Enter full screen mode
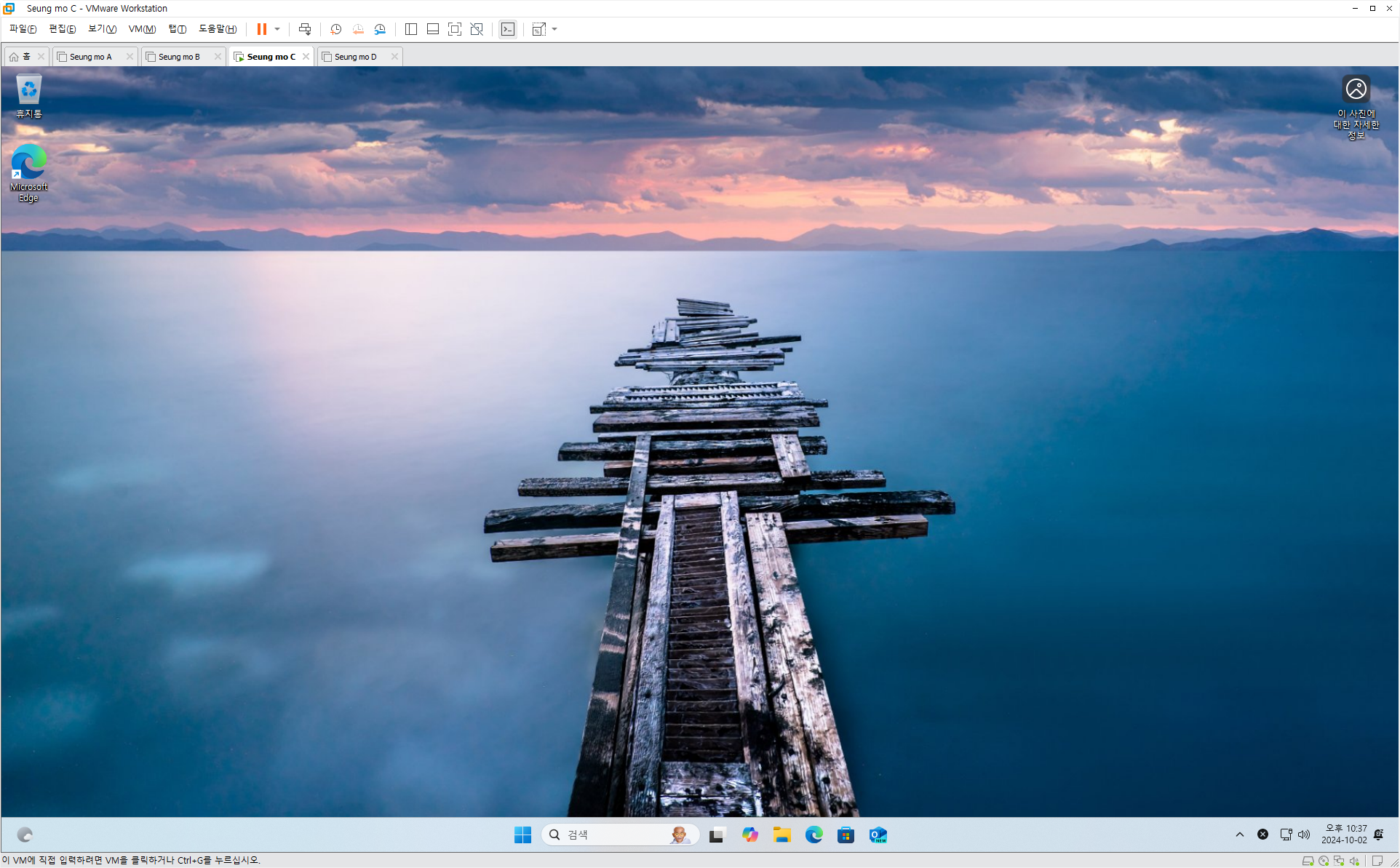The height and width of the screenshot is (868, 1400). [455, 29]
